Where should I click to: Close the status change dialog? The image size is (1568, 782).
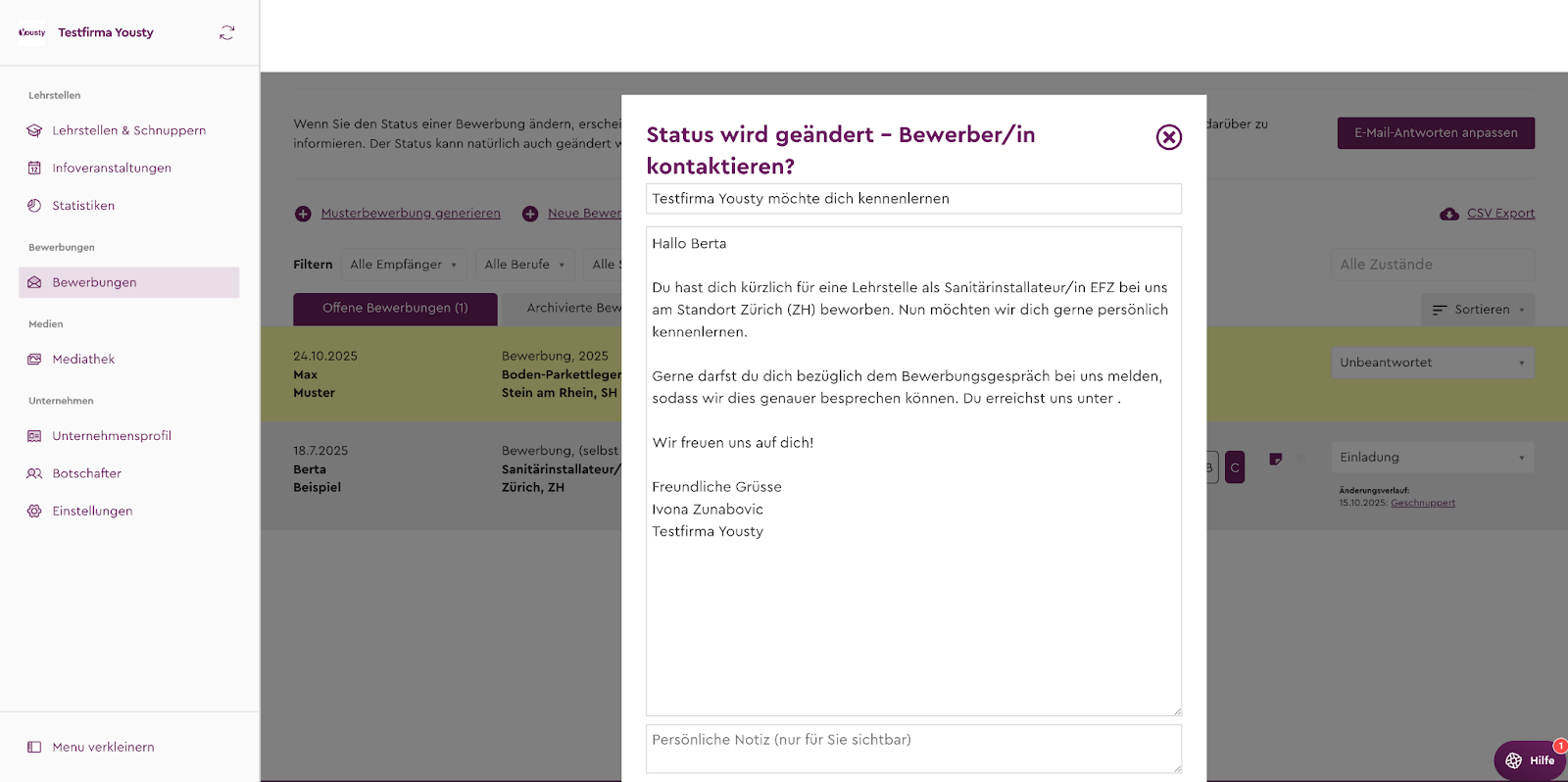pos(1168,137)
